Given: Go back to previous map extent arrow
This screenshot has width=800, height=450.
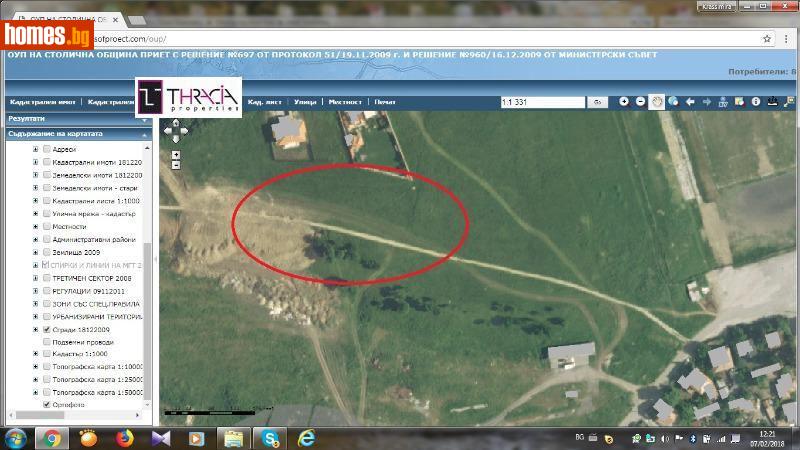Looking at the screenshot, I should (x=690, y=102).
